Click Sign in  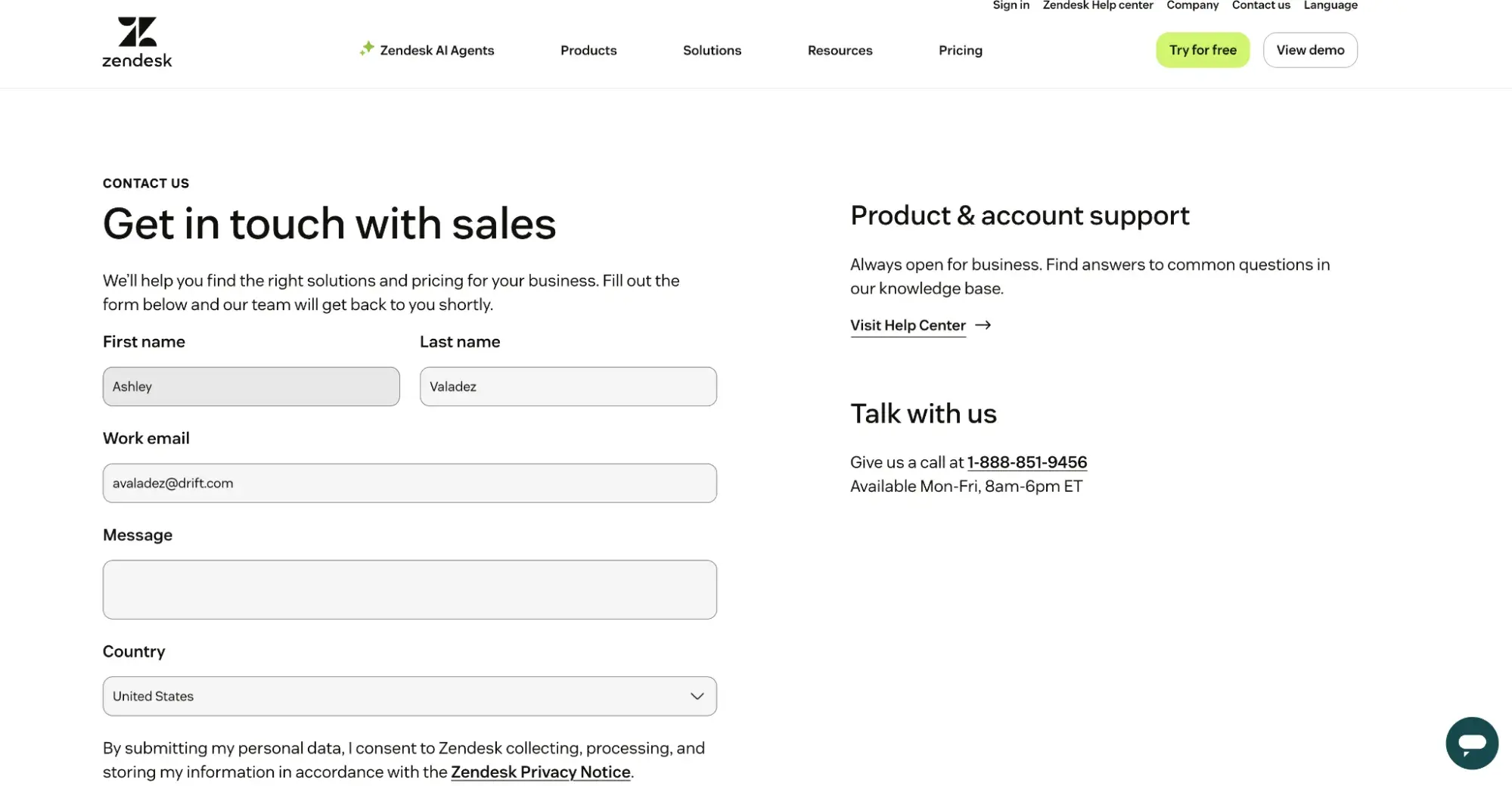(x=1011, y=5)
